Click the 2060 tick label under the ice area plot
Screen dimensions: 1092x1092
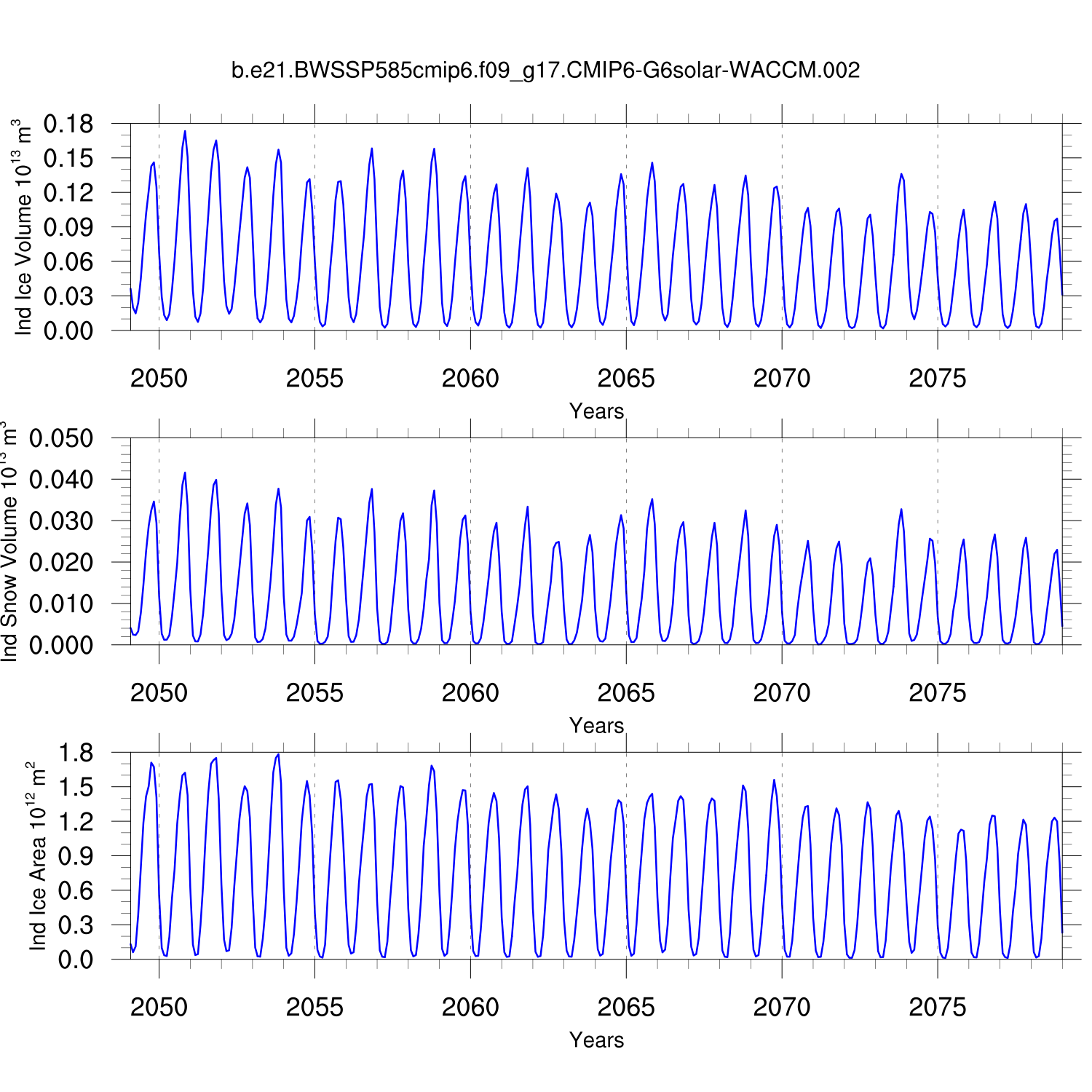[x=470, y=1008]
